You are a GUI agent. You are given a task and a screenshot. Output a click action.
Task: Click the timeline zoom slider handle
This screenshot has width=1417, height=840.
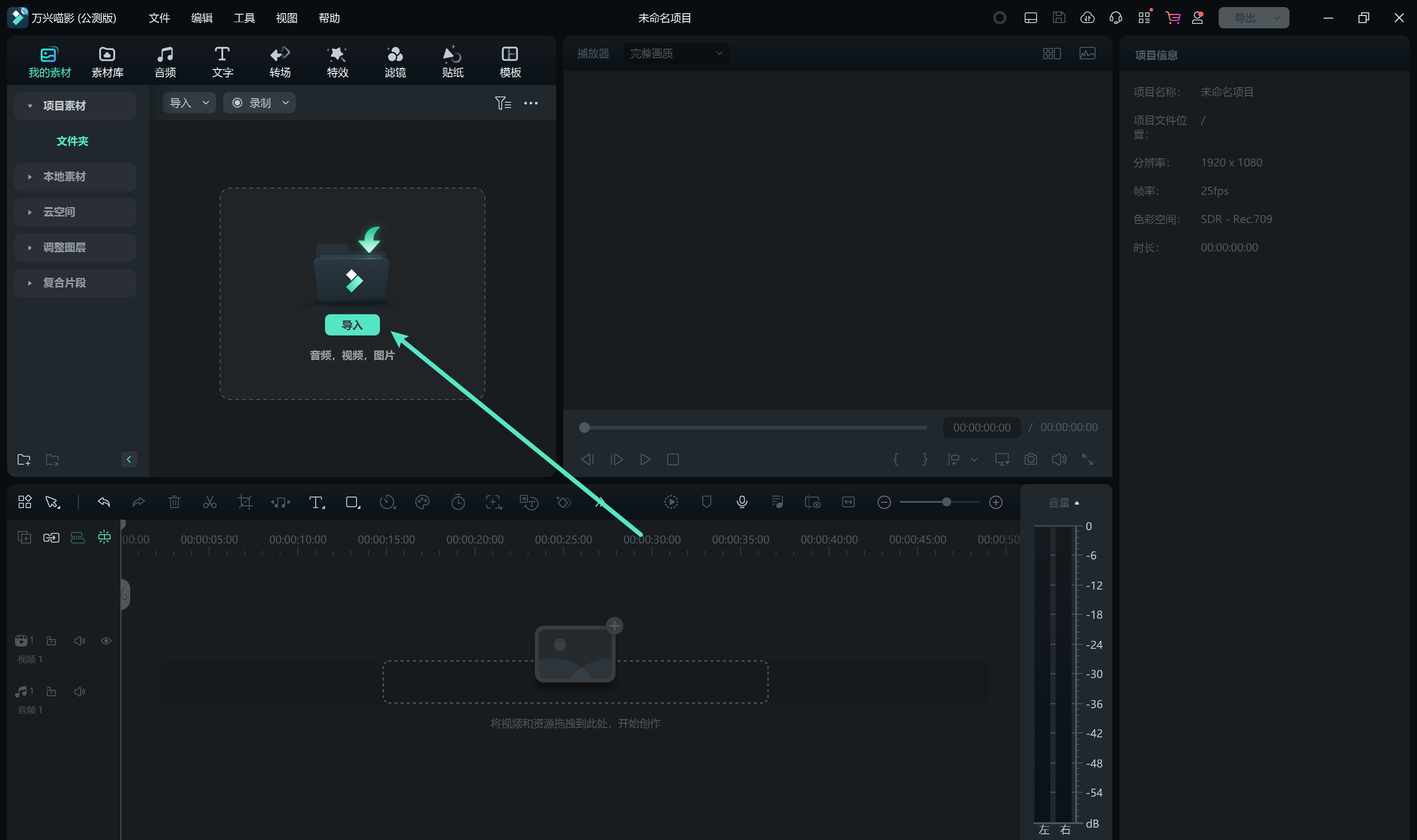[x=946, y=502]
